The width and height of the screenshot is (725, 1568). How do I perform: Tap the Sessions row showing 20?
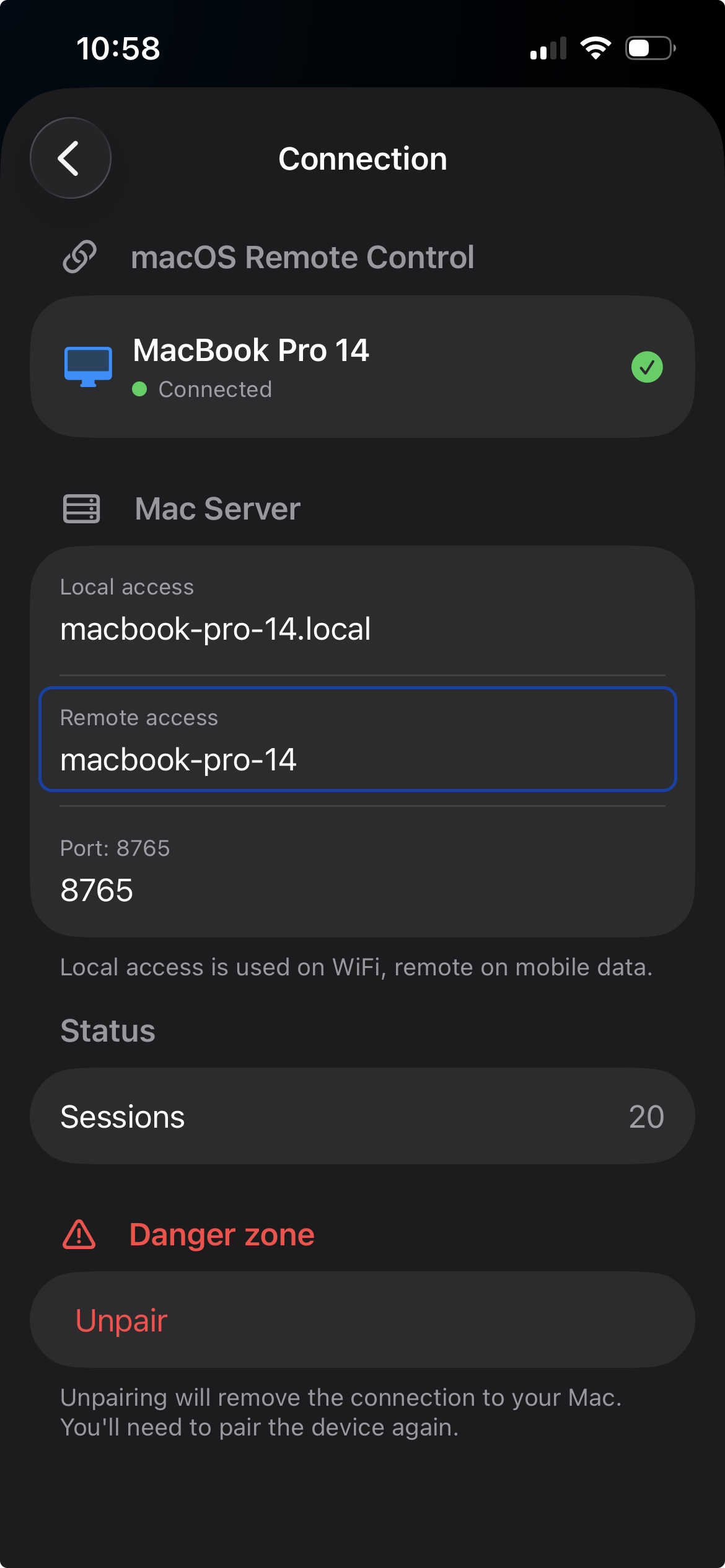coord(362,1116)
